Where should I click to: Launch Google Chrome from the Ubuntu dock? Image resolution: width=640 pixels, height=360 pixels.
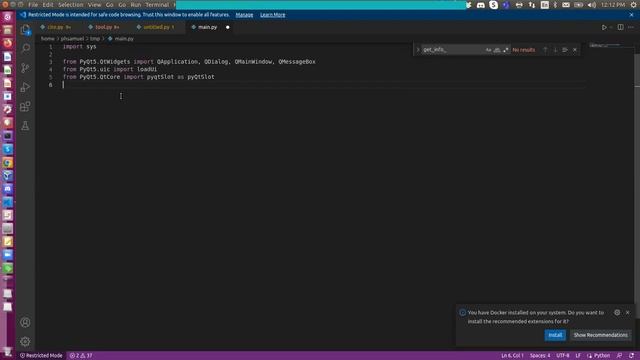(x=7, y=162)
